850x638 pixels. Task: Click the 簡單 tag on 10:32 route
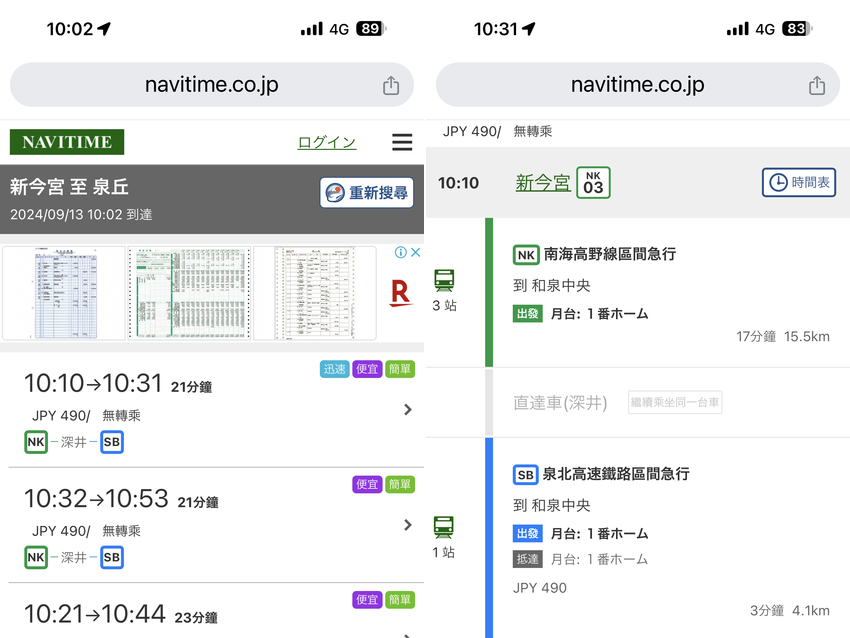[x=400, y=484]
